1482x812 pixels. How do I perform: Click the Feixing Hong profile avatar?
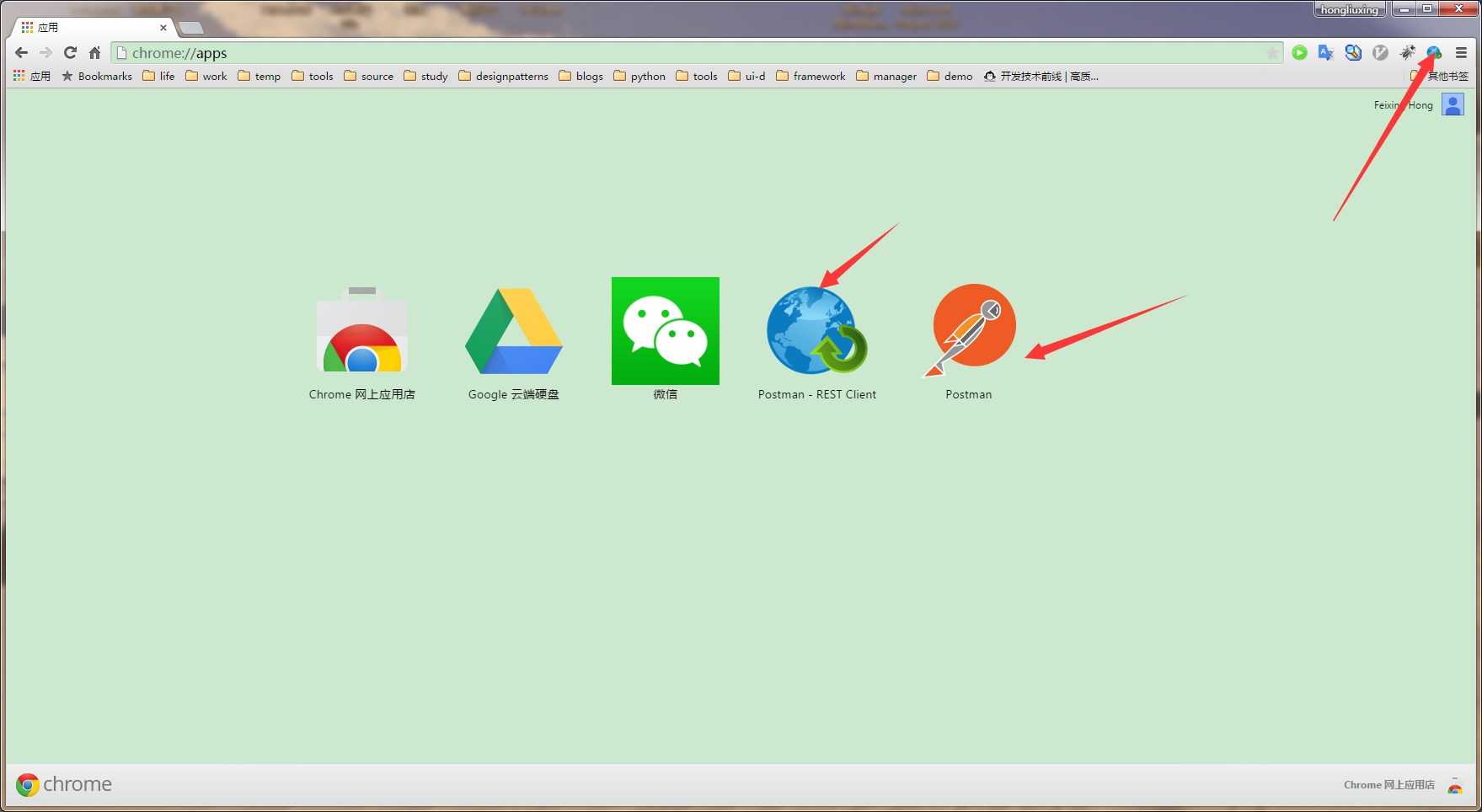click(1453, 104)
